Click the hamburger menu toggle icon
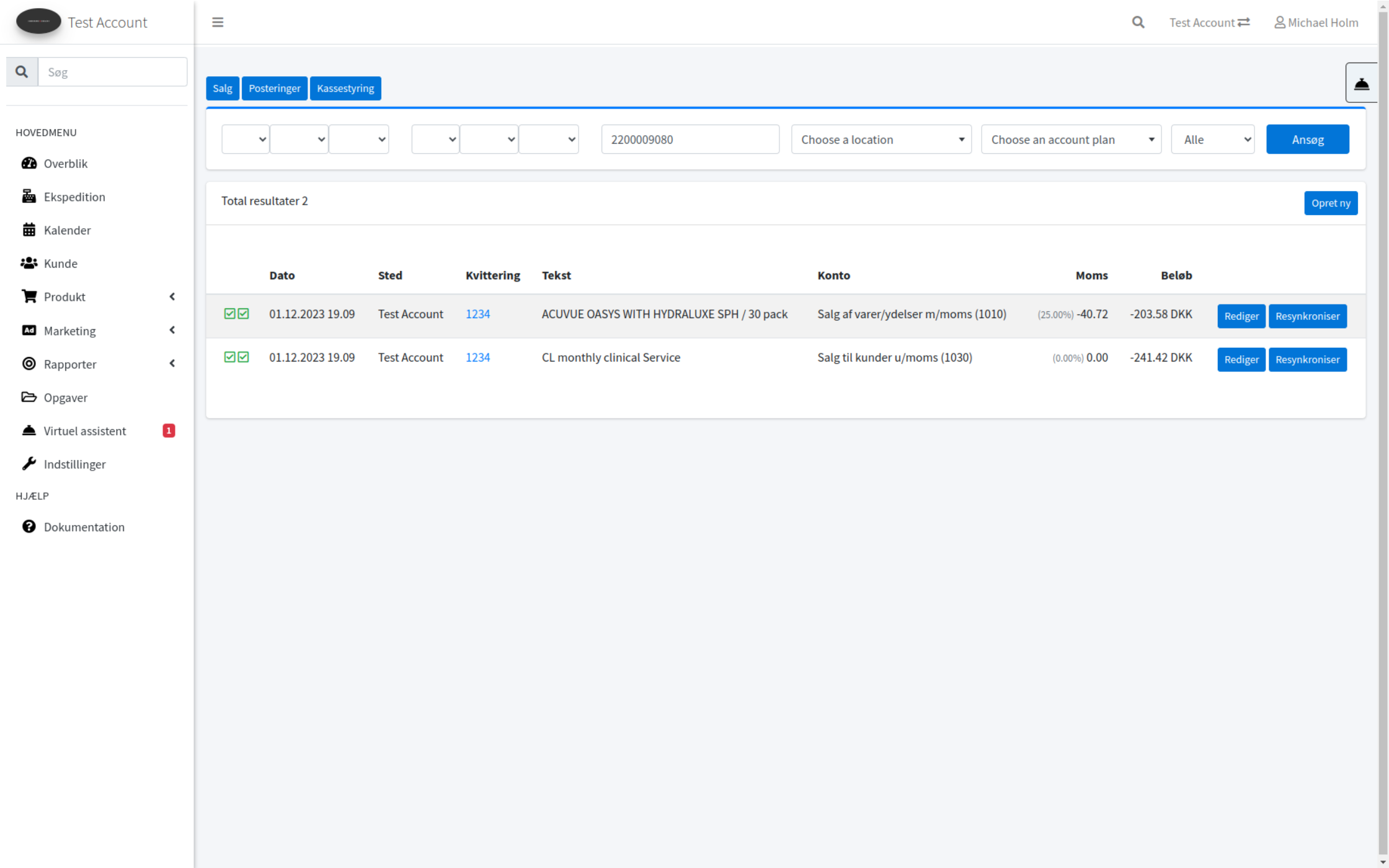 pyautogui.click(x=218, y=22)
